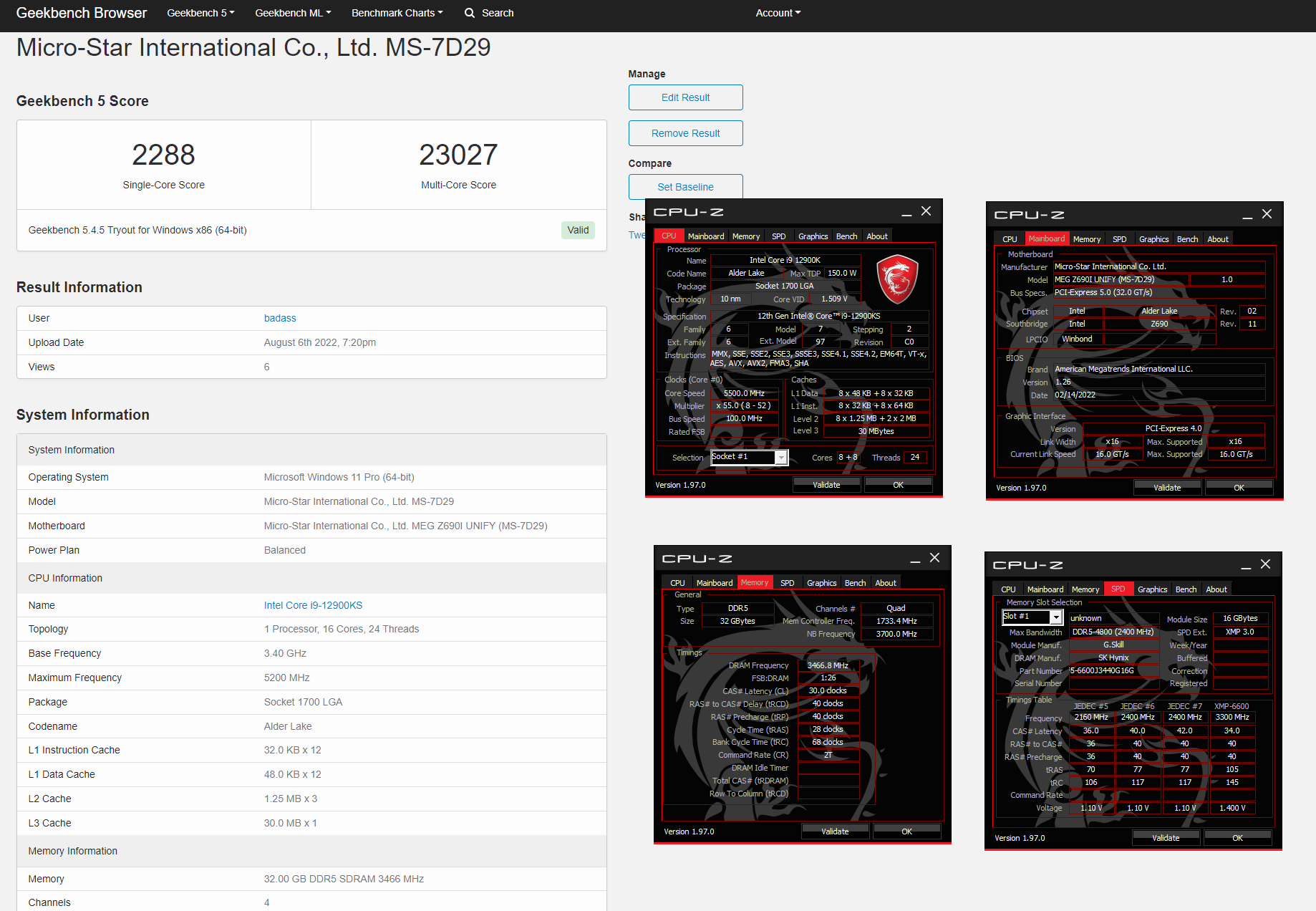Viewport: 1316px width, 911px height.
Task: Select SPD tab in Memory window
Action: [788, 583]
